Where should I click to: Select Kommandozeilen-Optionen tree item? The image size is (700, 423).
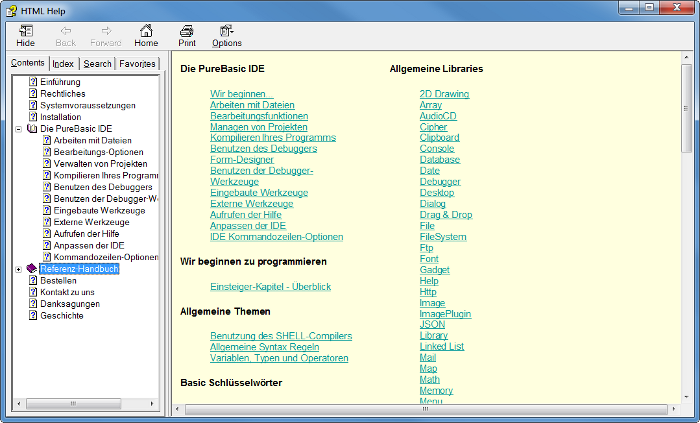(106, 257)
